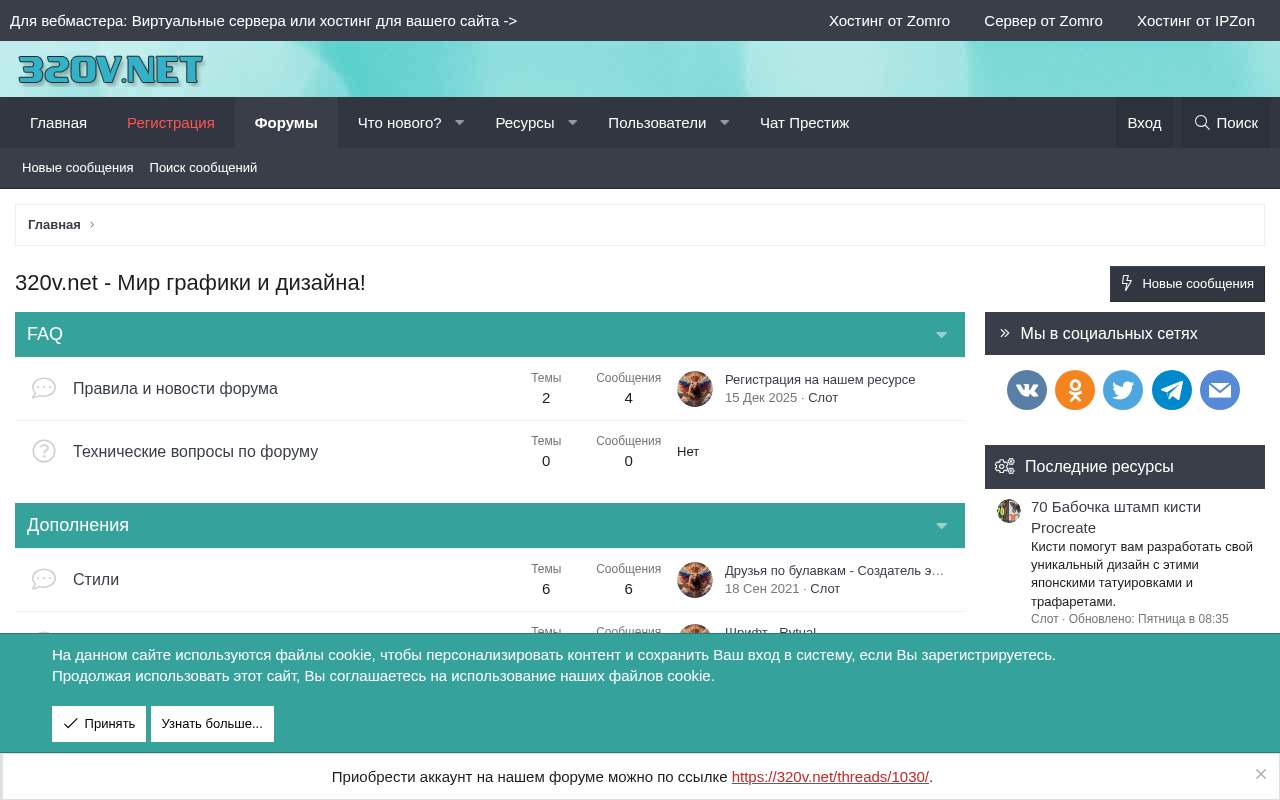Screen dimensions: 1280x800
Task: Click the avatar next to Регистрация на нашем ресурсе
Action: [695, 389]
